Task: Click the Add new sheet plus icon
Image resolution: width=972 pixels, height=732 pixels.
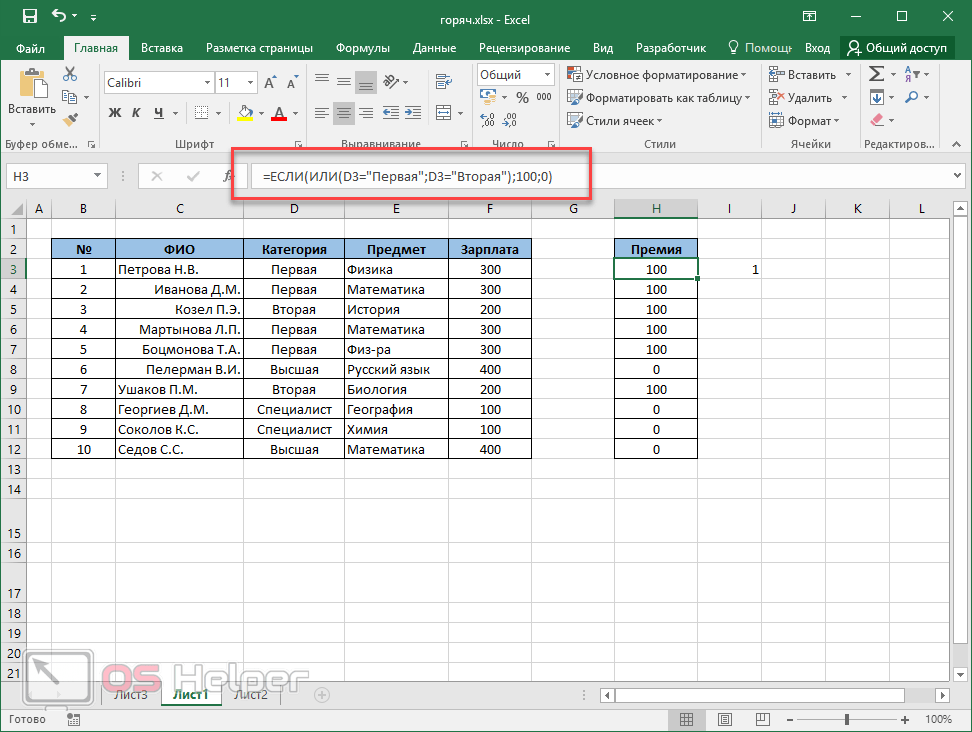Action: point(321,694)
